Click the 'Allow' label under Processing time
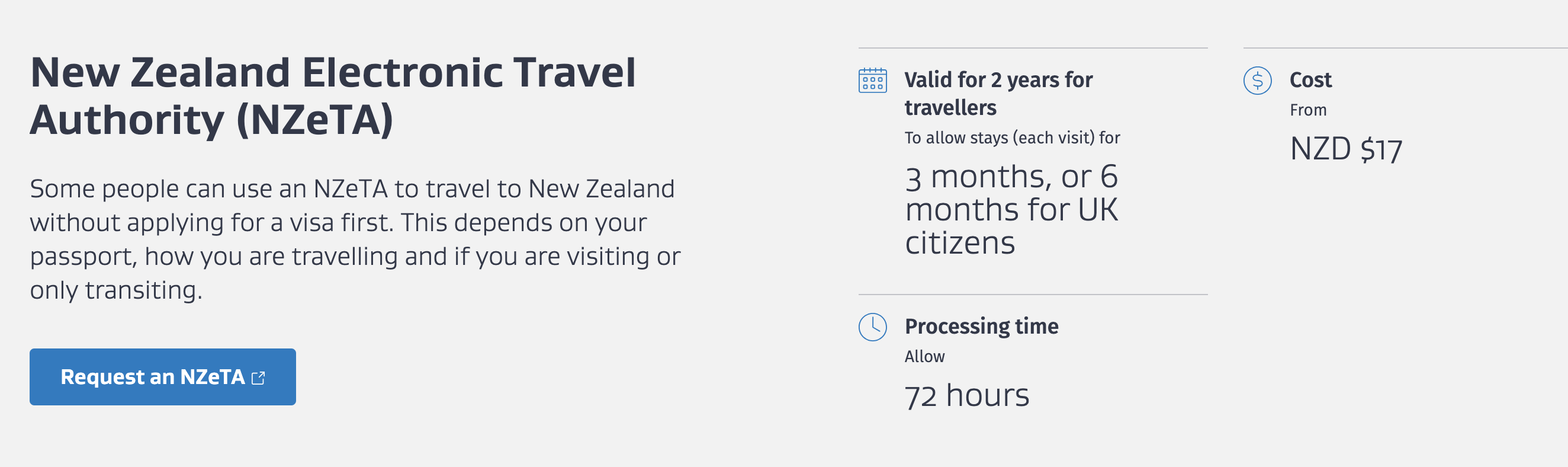This screenshot has width=1568, height=467. pos(924,356)
